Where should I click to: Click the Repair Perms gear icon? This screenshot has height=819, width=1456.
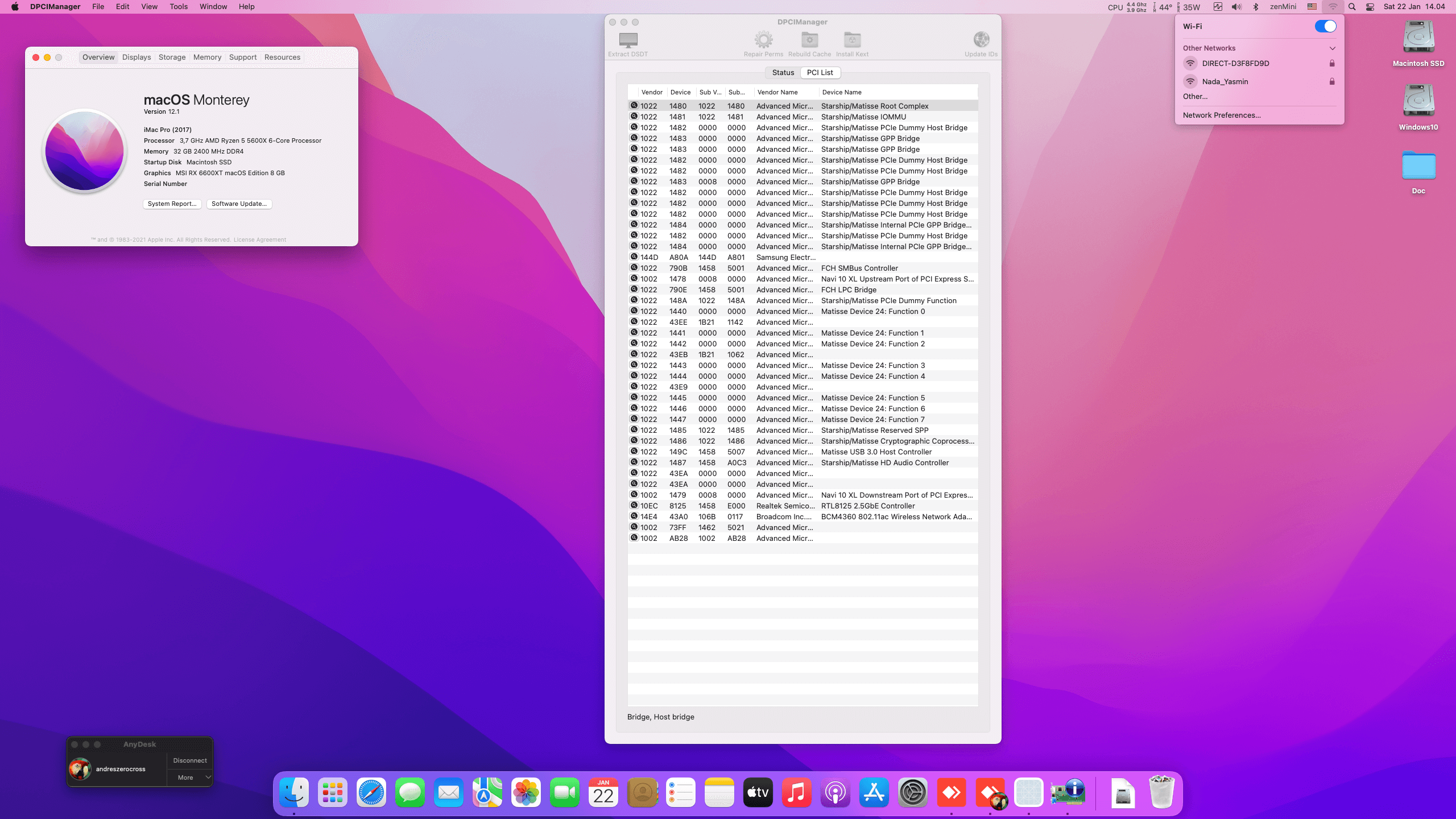point(763,40)
